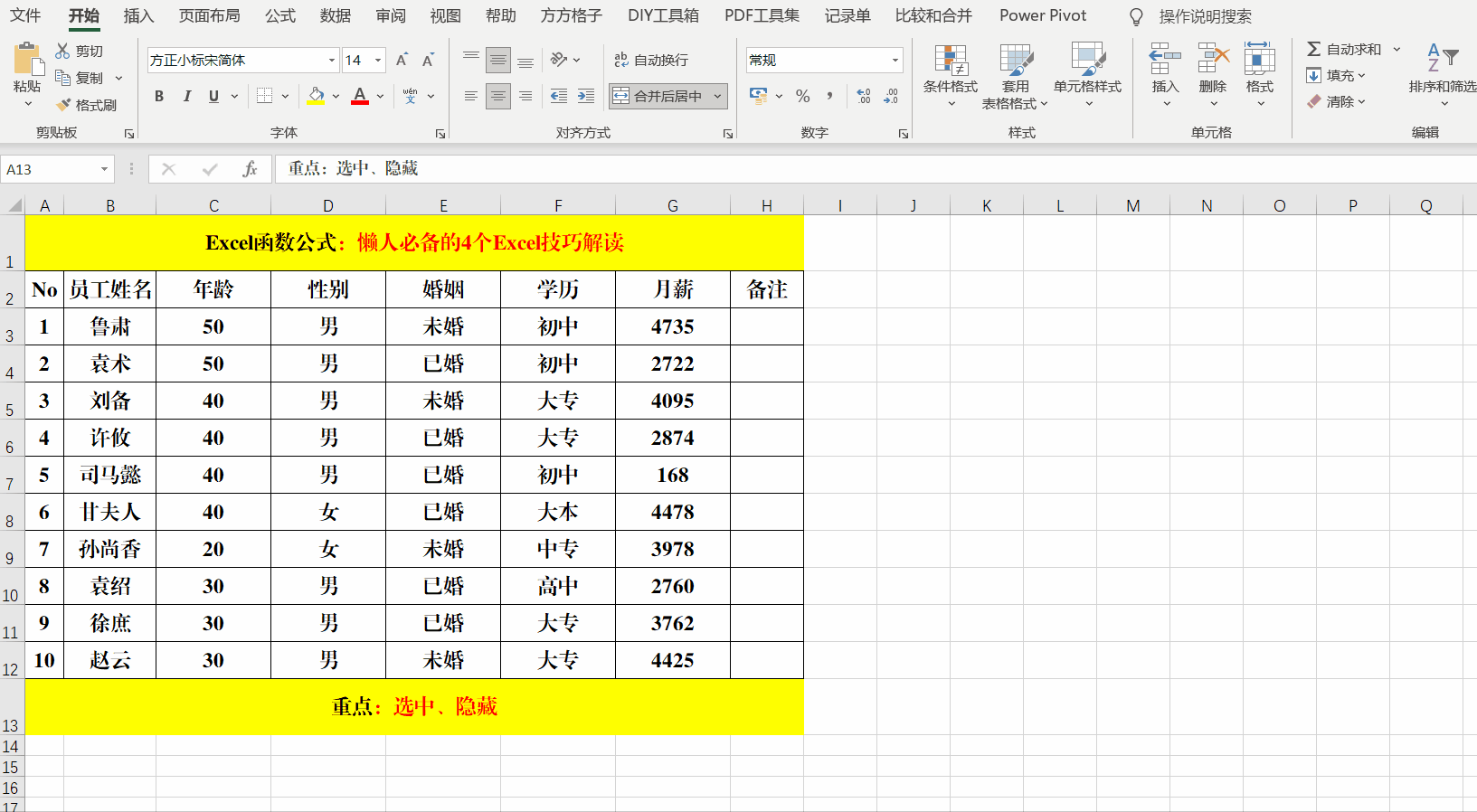
Task: Select cell with name 司马懿
Action: tap(109, 475)
